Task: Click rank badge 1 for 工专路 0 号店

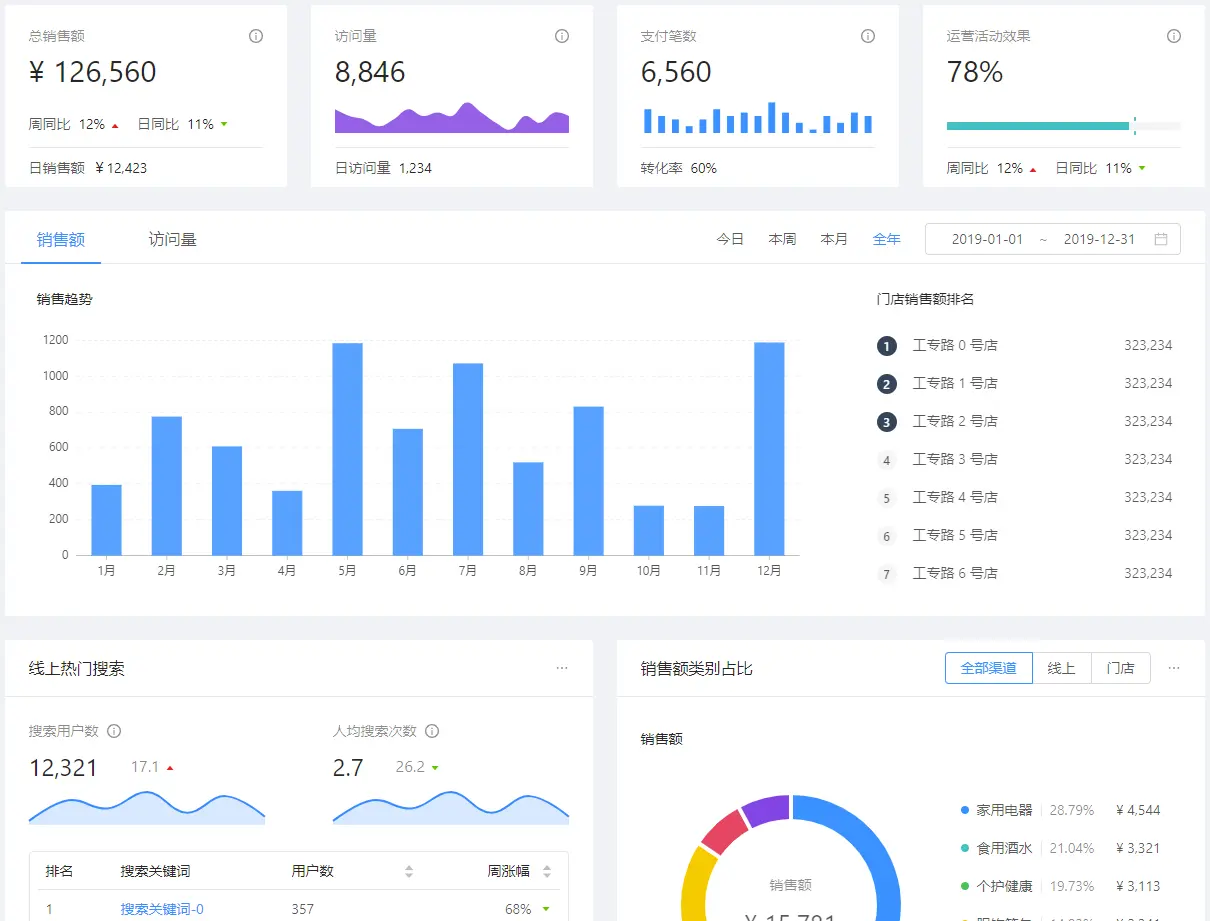Action: (886, 346)
